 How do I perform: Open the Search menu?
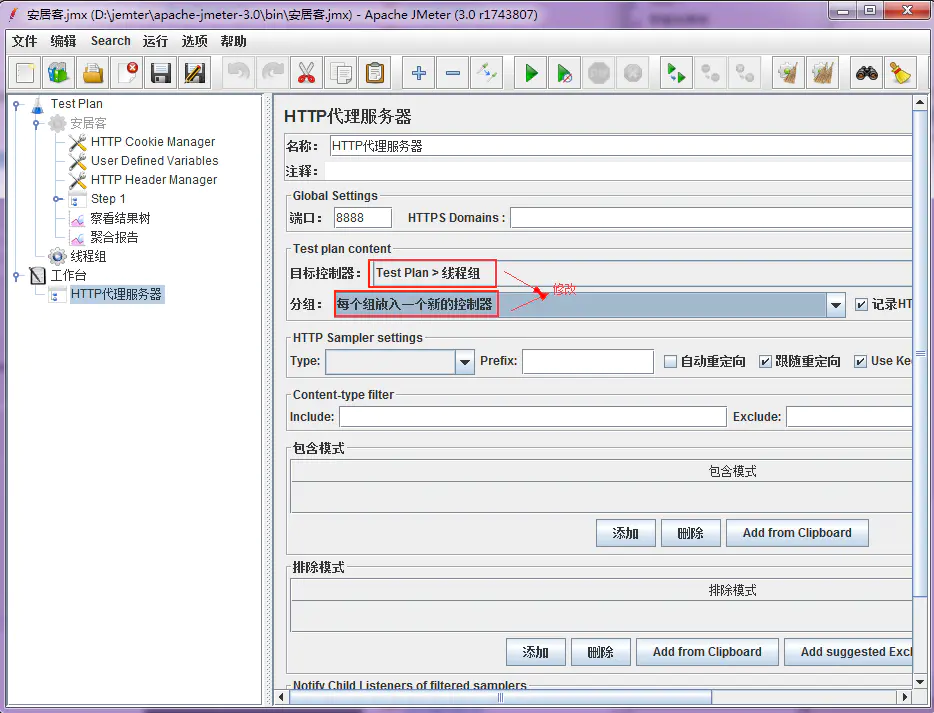pos(111,41)
